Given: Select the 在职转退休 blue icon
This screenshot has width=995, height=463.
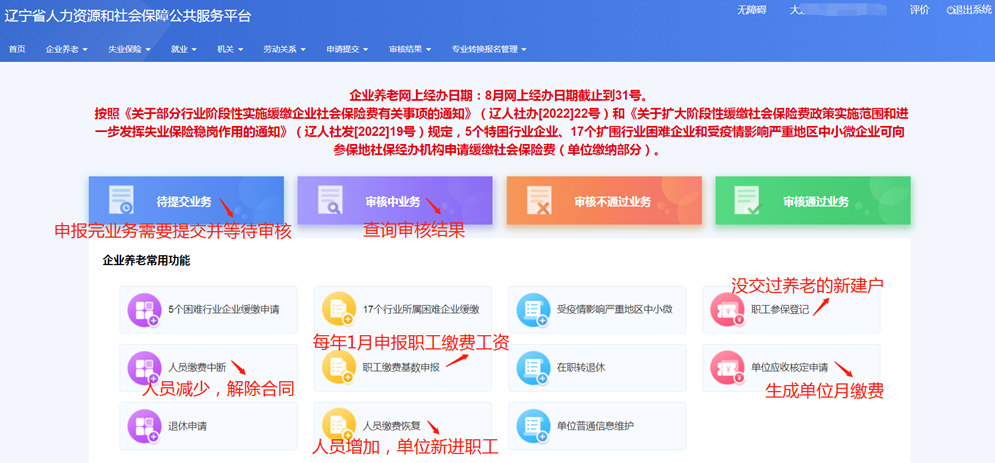Looking at the screenshot, I should click(533, 368).
